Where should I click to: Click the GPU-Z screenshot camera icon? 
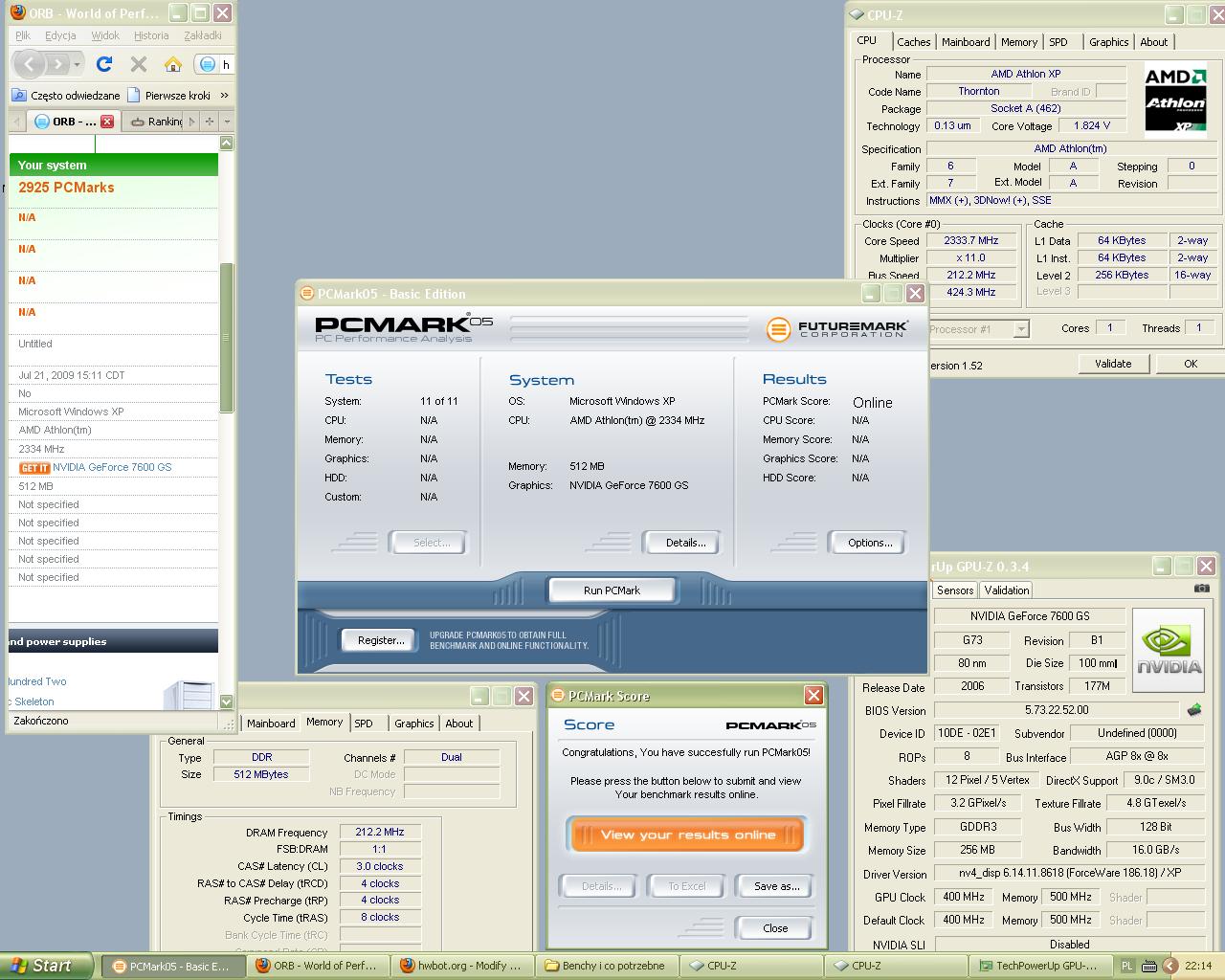pyautogui.click(x=1202, y=589)
